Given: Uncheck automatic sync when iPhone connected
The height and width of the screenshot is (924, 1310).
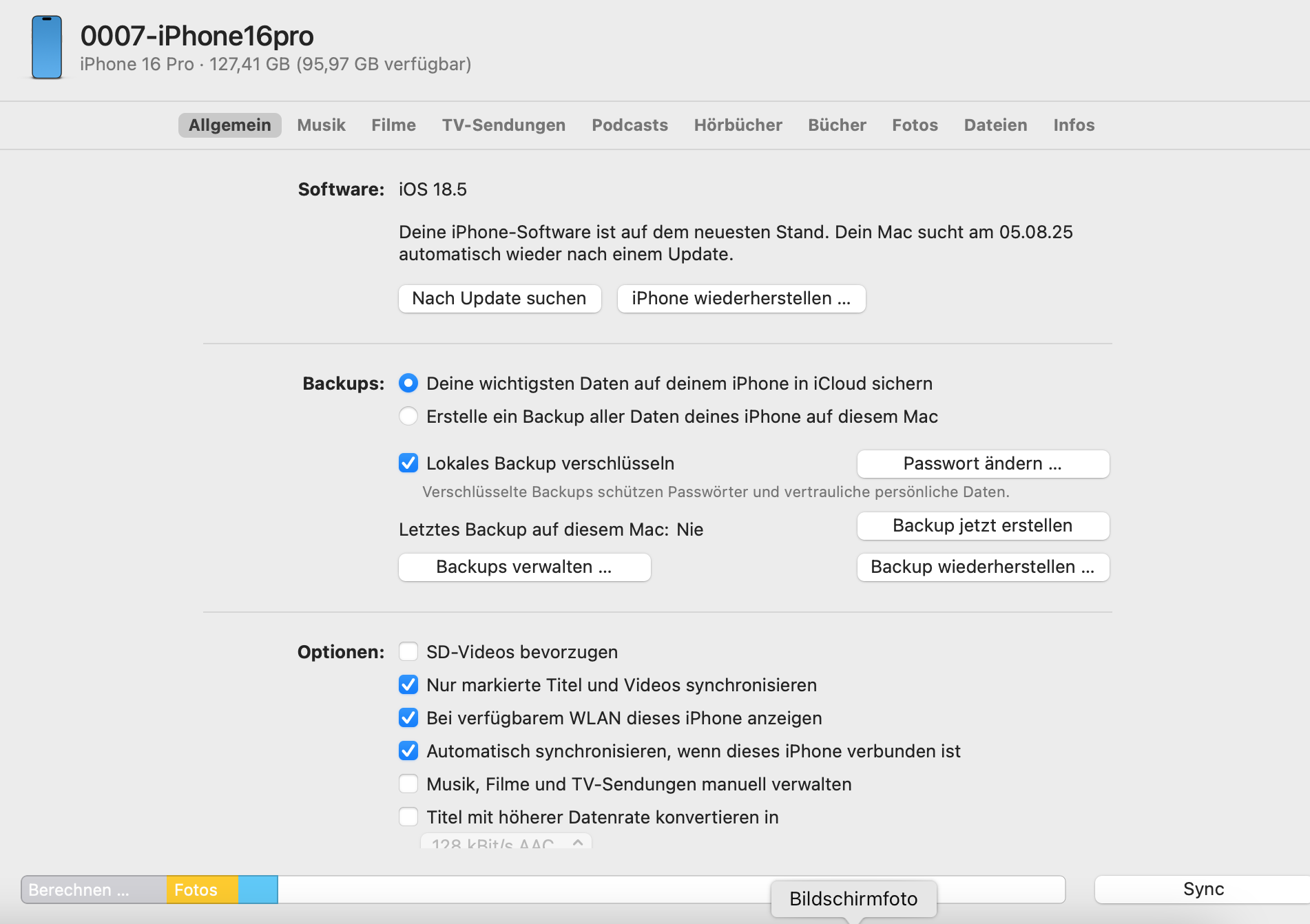Looking at the screenshot, I should pos(408,751).
